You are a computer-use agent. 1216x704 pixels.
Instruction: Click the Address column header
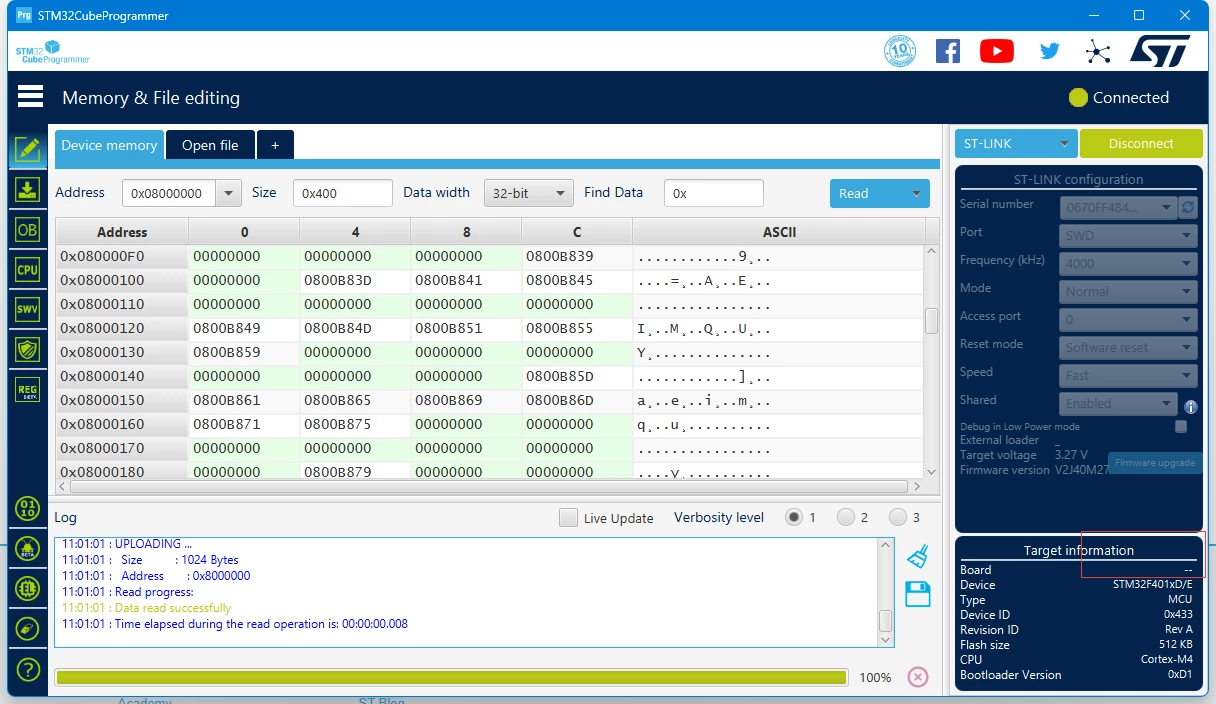(x=122, y=232)
